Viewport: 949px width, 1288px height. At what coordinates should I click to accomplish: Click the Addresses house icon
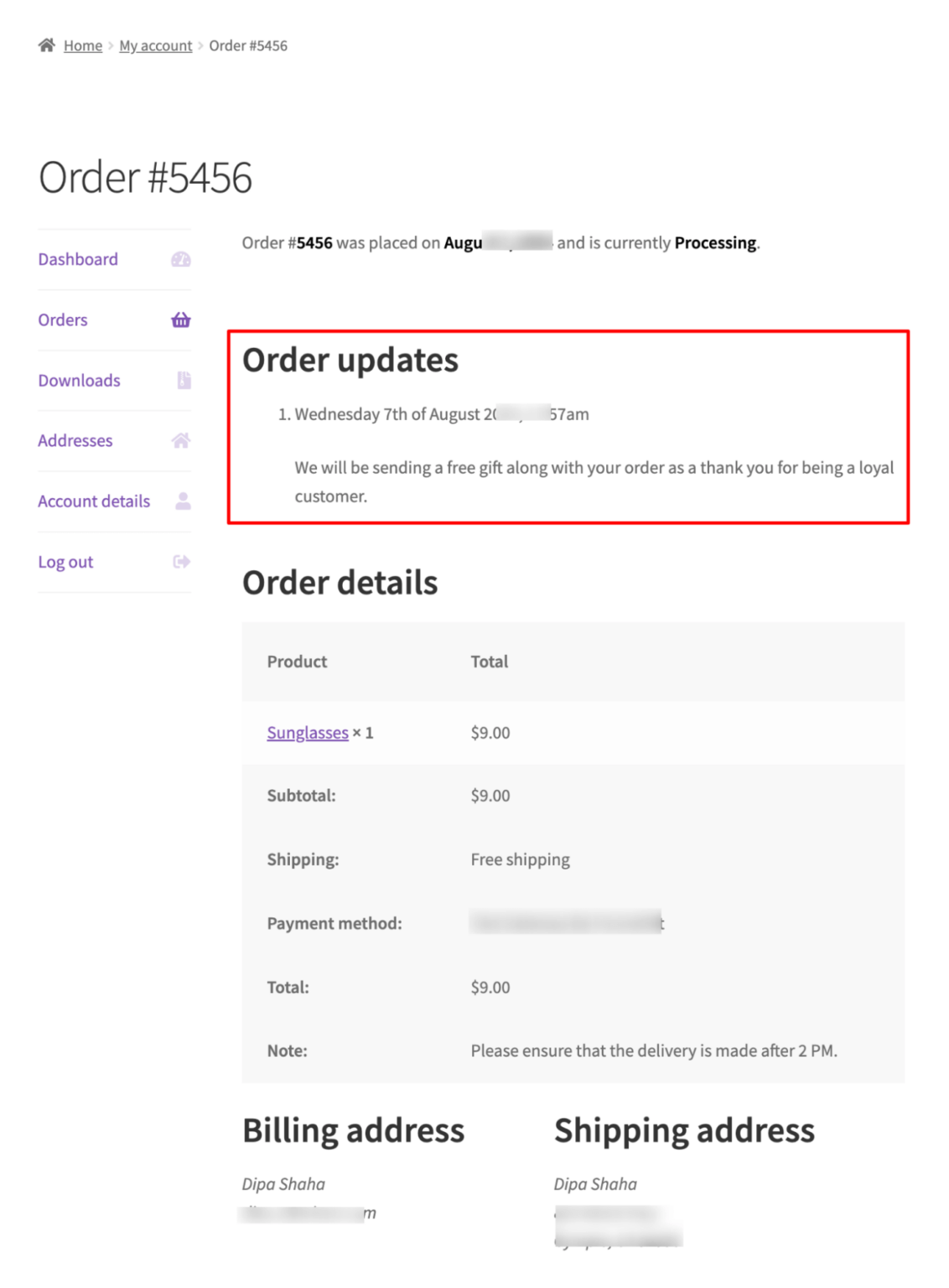(179, 440)
